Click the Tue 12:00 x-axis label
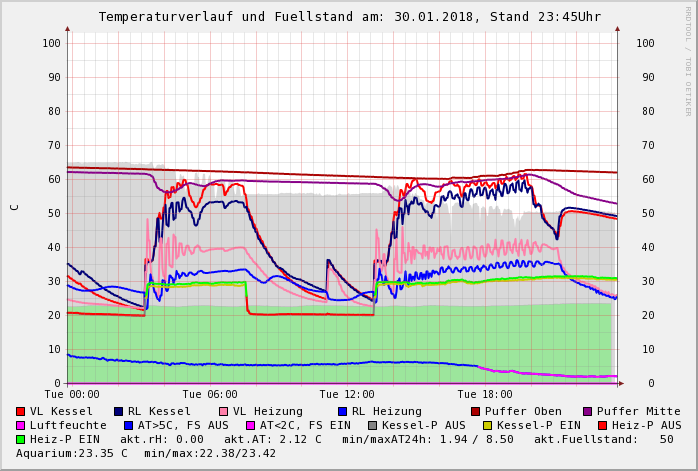Viewport: 698px width, 471px height. (x=347, y=395)
